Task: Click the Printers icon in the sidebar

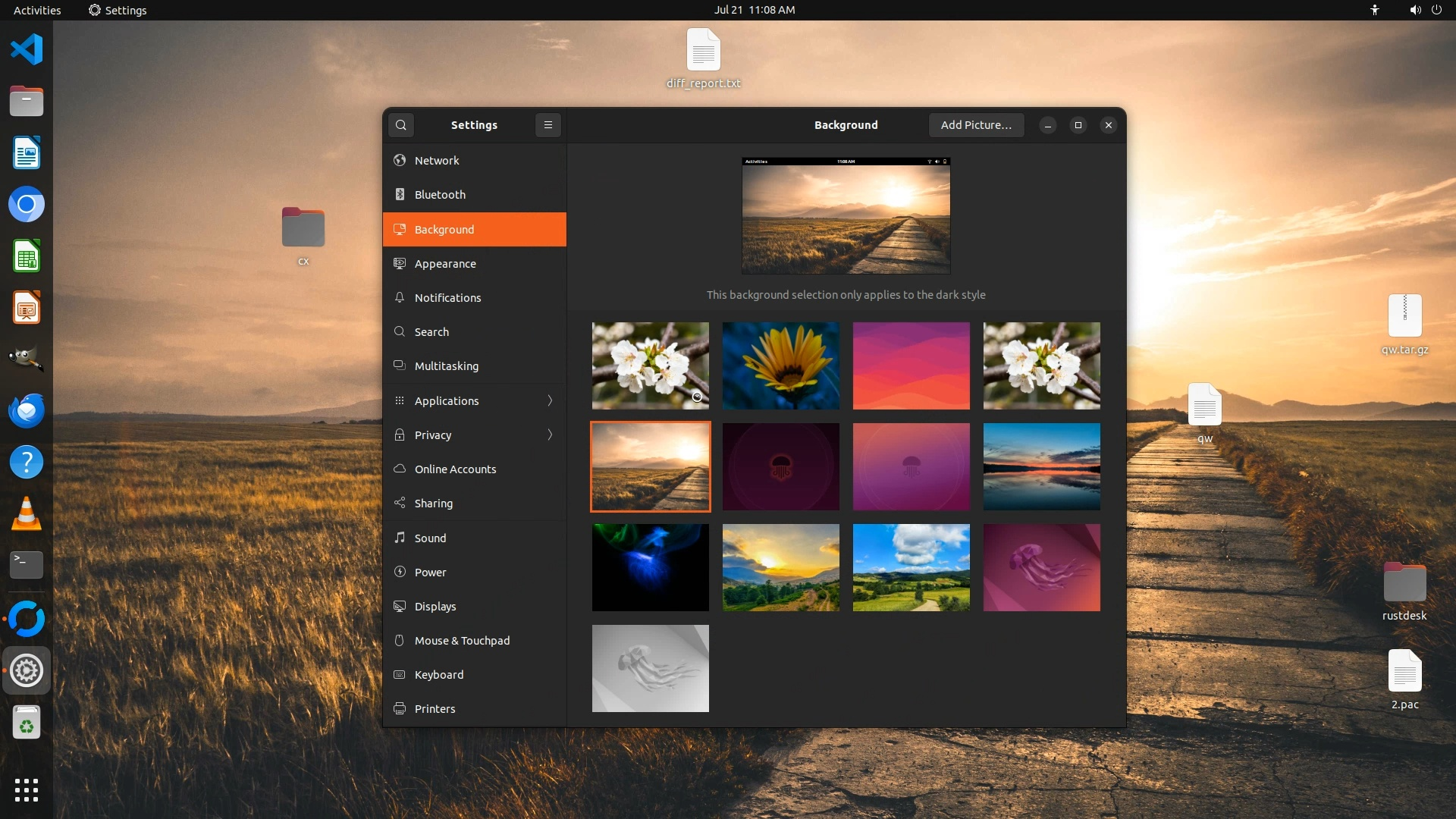Action: pyautogui.click(x=400, y=709)
